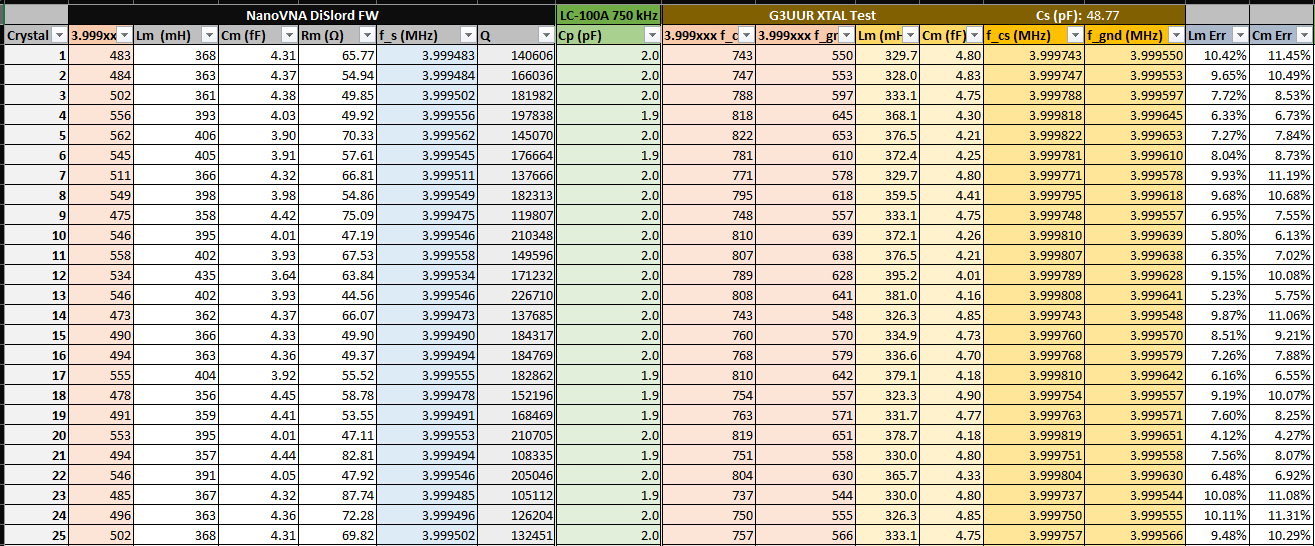Viewport: 1315px width, 546px height.
Task: Select Q value 205046
Action: 517,476
